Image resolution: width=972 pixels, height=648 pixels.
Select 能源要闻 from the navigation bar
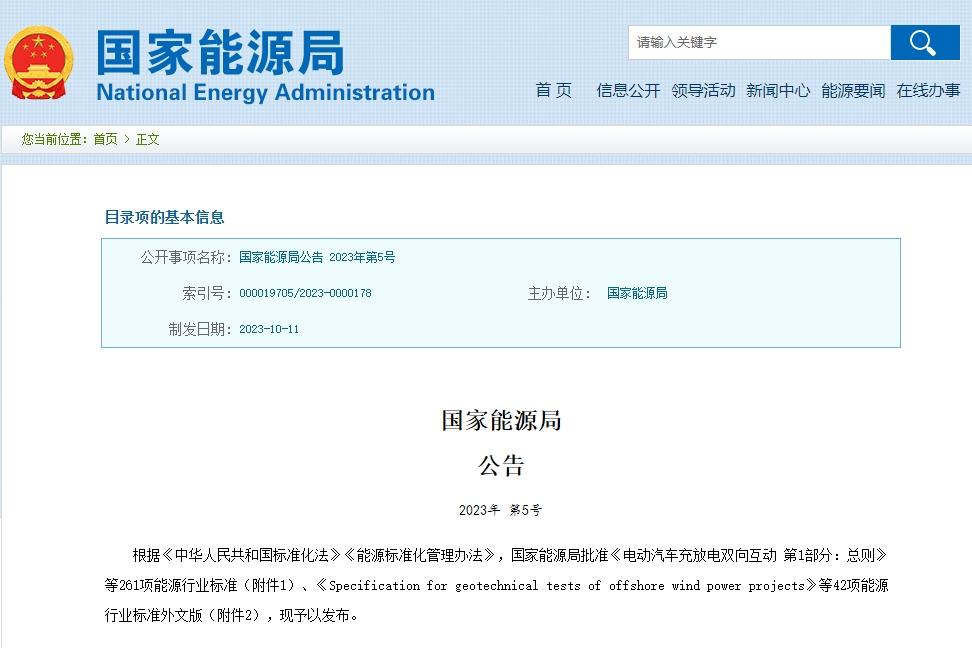point(852,90)
